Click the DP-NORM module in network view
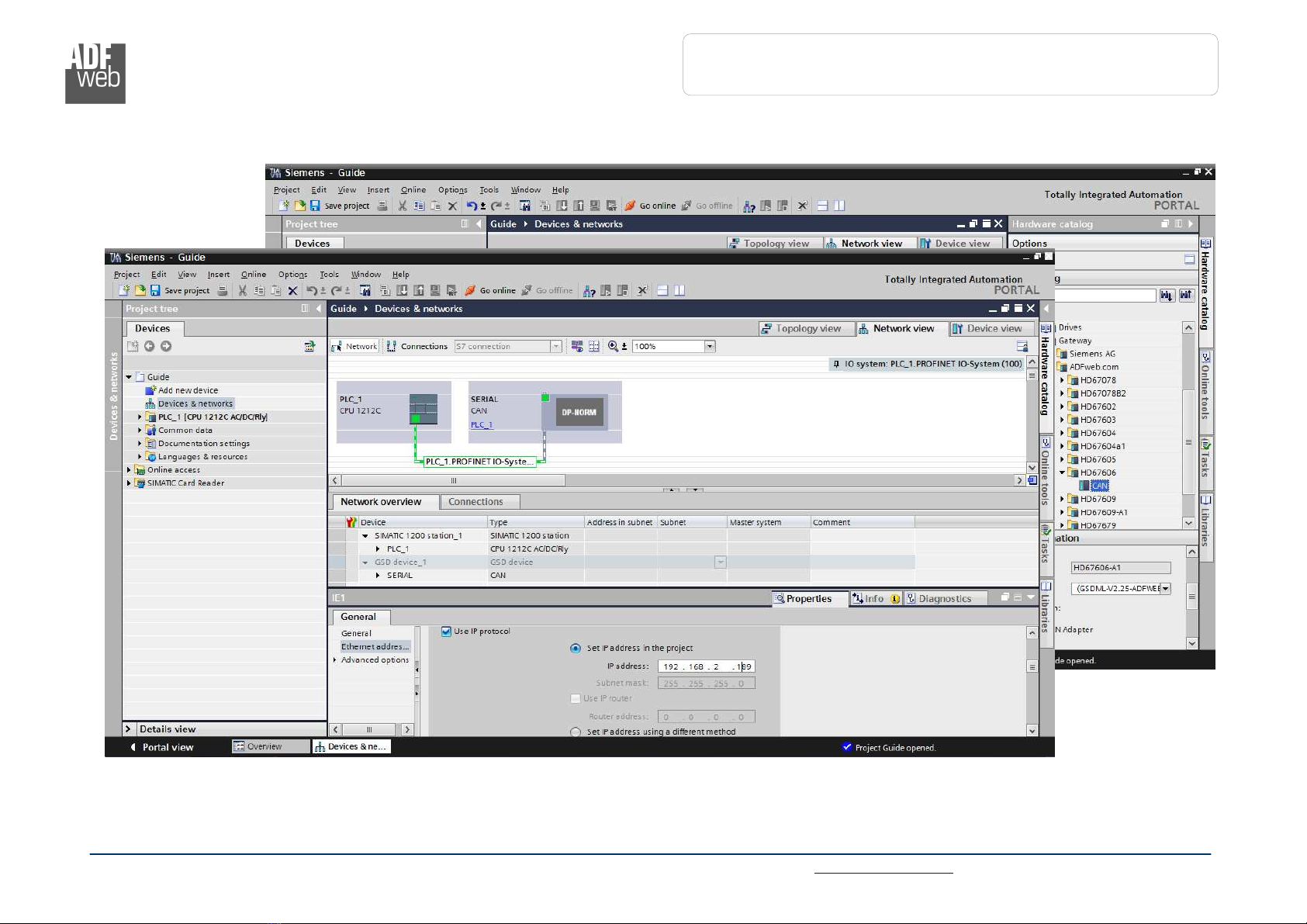This screenshot has width=1307, height=924. point(579,412)
